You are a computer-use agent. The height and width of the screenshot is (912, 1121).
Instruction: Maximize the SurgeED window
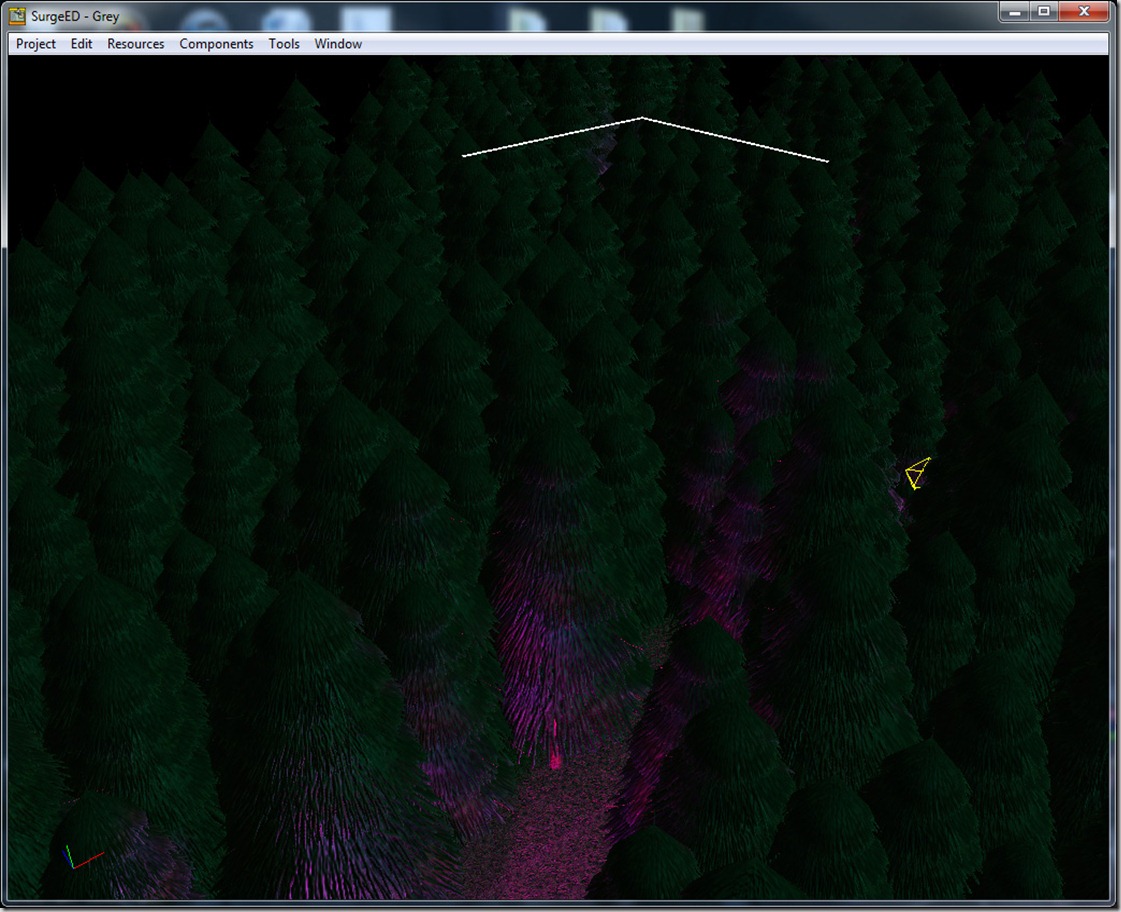pyautogui.click(x=1044, y=11)
